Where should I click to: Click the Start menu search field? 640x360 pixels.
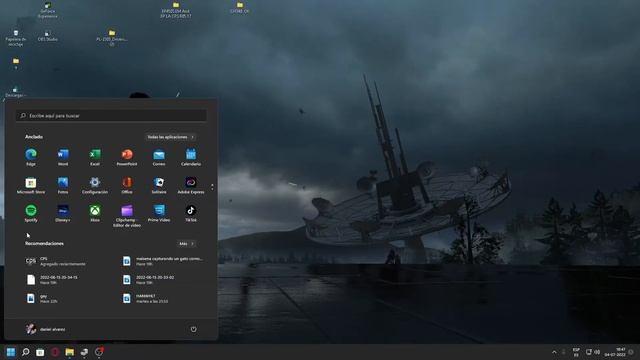[111, 116]
